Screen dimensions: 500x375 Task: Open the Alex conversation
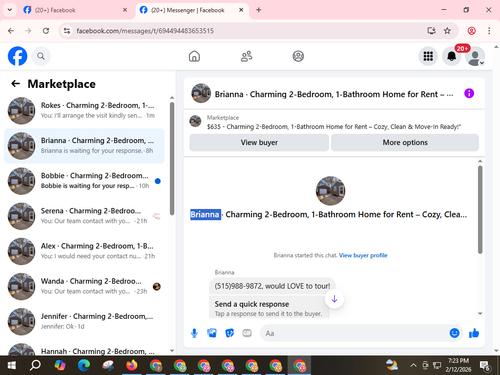tap(84, 251)
